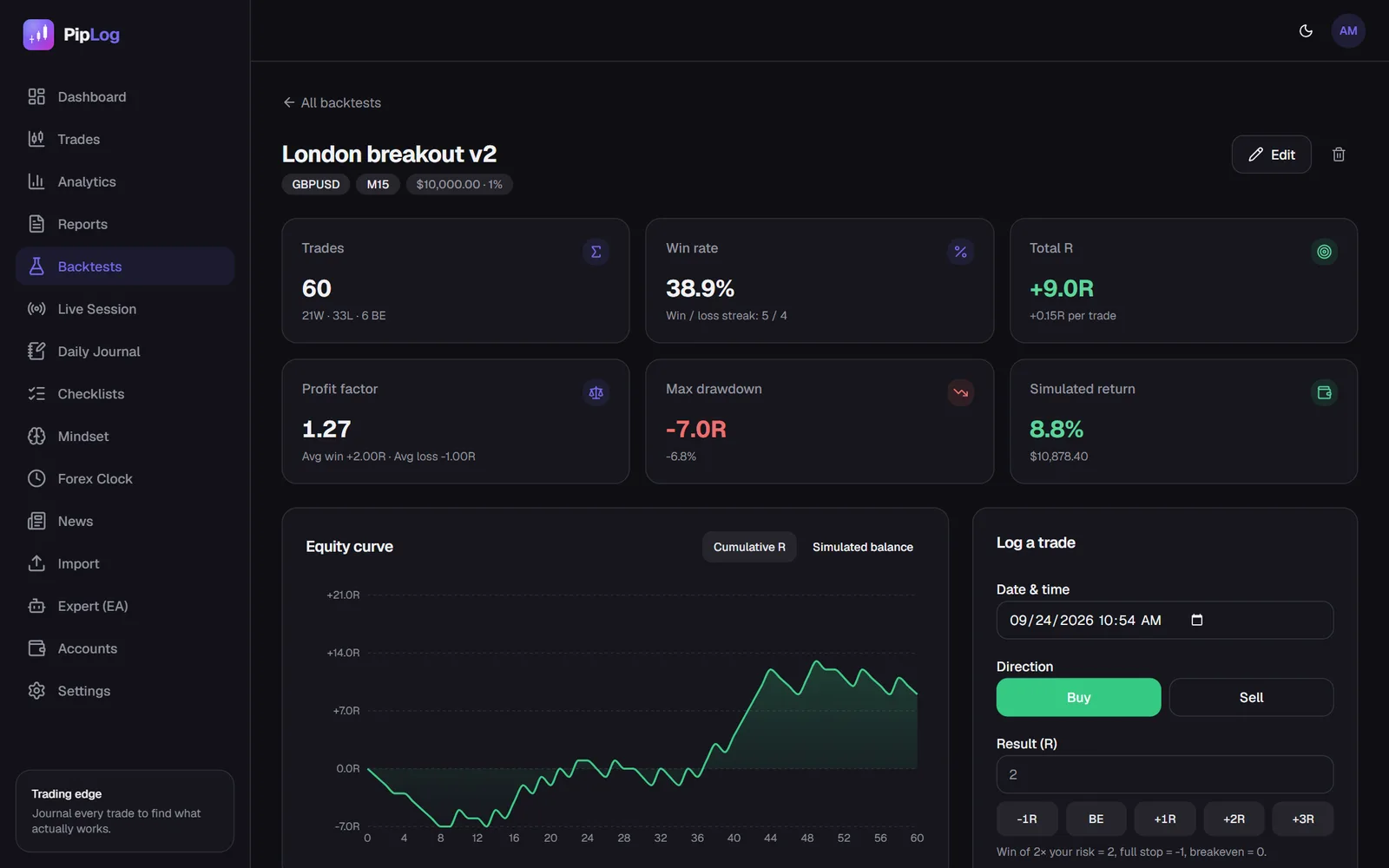Click the Settings gear icon

click(x=36, y=691)
